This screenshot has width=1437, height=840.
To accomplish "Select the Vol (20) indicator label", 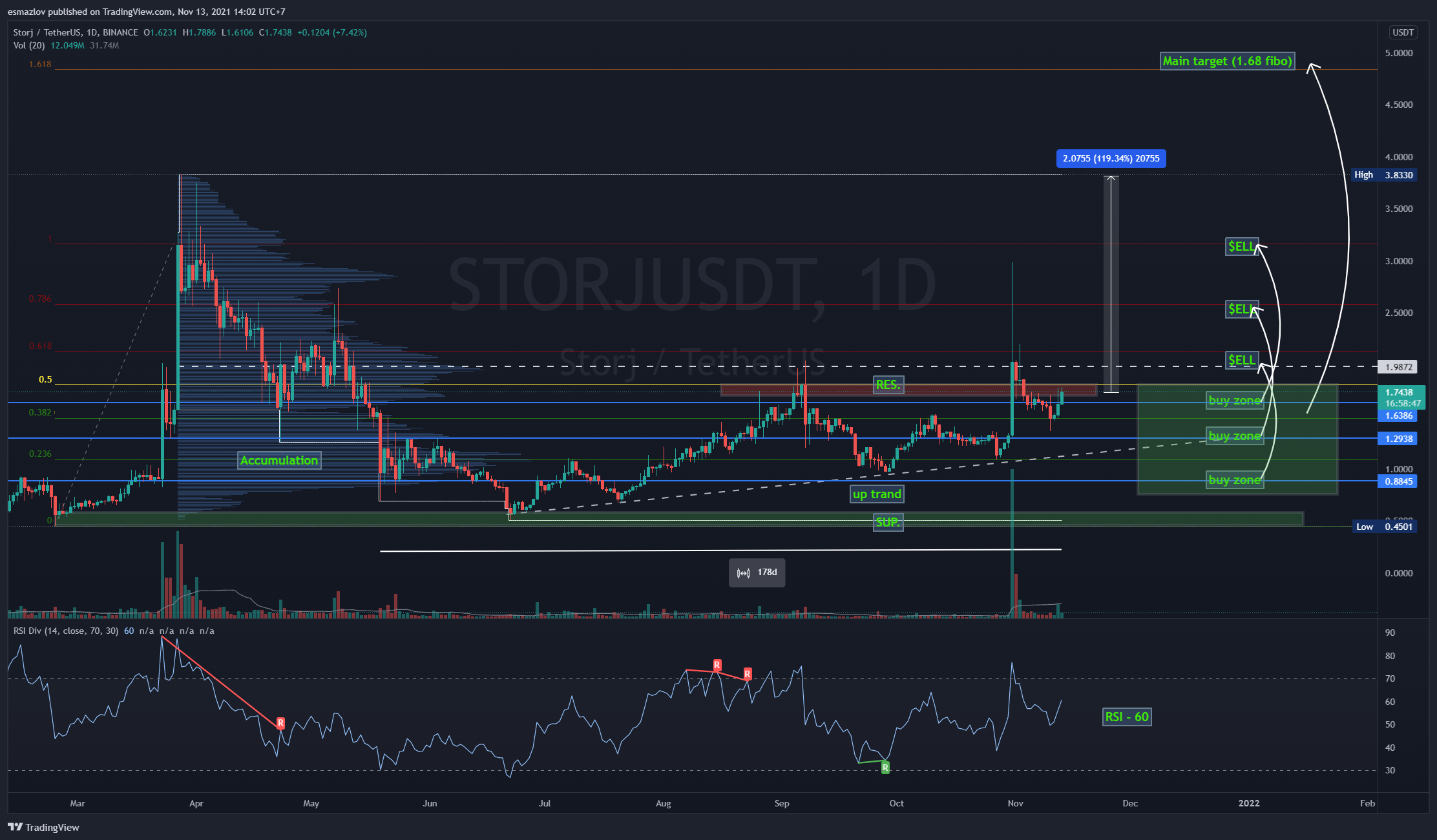I will [29, 45].
